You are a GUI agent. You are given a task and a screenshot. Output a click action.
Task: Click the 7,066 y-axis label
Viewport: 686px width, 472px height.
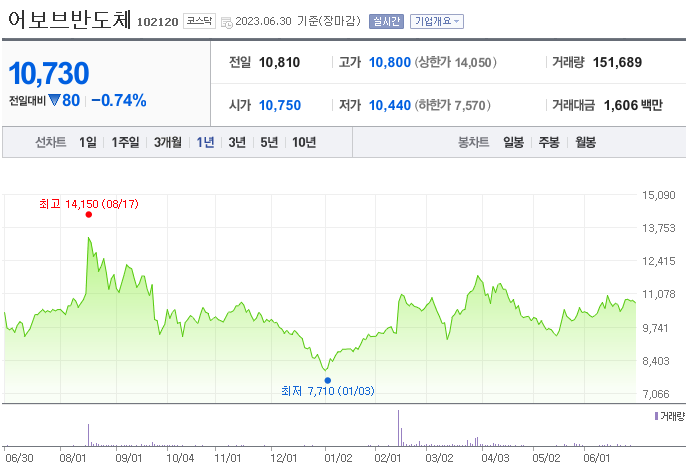pos(656,394)
